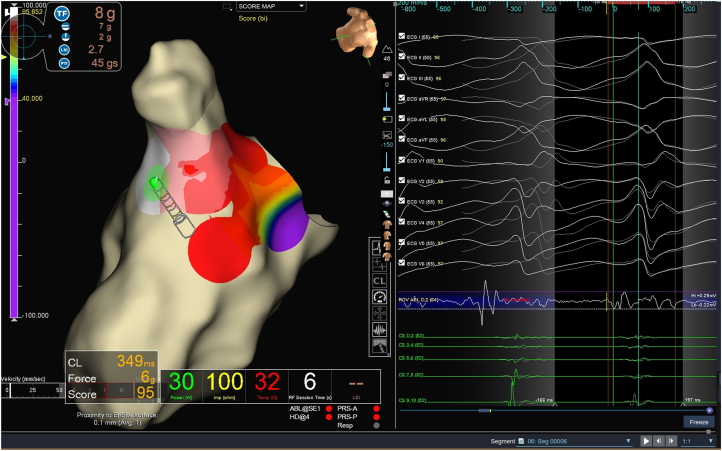
Task: Click the FTI force-time integral icon
Action: click(x=64, y=63)
